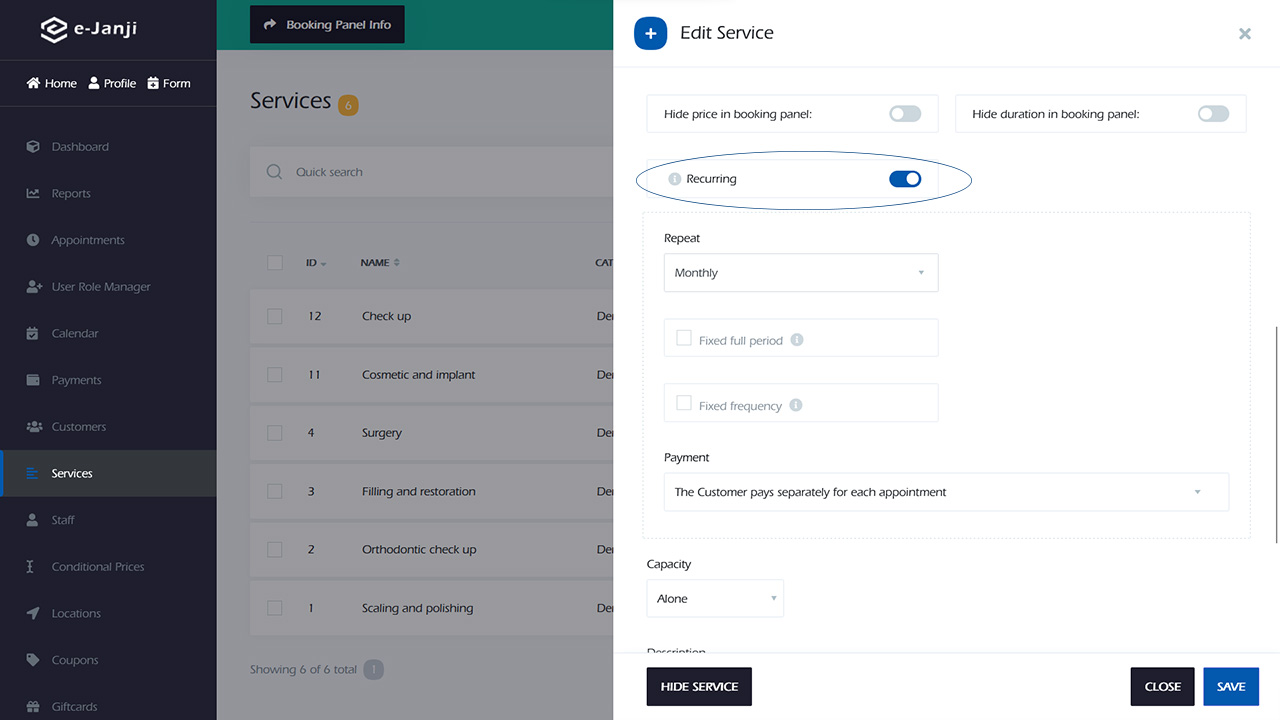
Task: Click info icon beside Fixed frequency
Action: point(796,405)
